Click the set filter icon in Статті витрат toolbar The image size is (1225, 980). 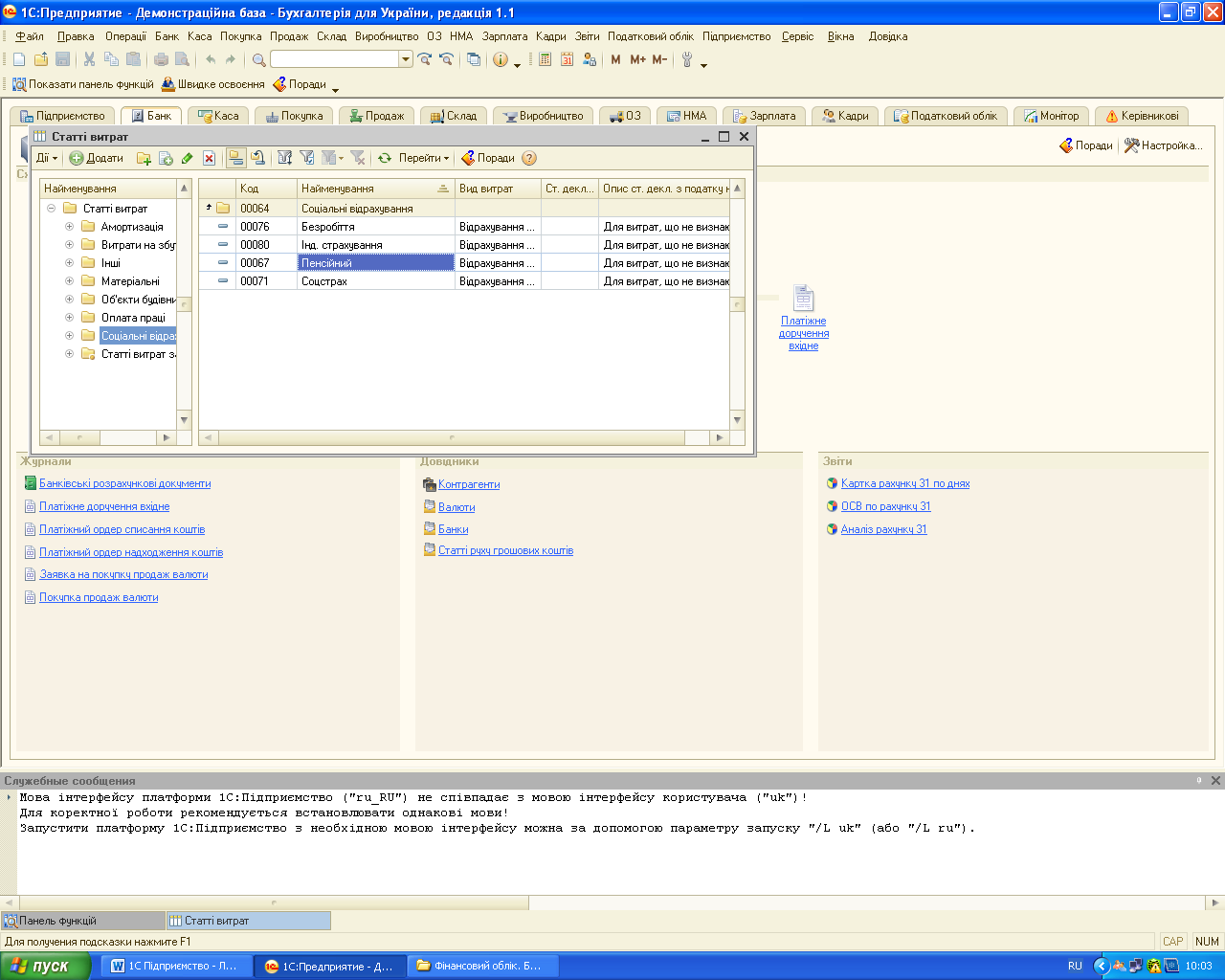coord(285,158)
